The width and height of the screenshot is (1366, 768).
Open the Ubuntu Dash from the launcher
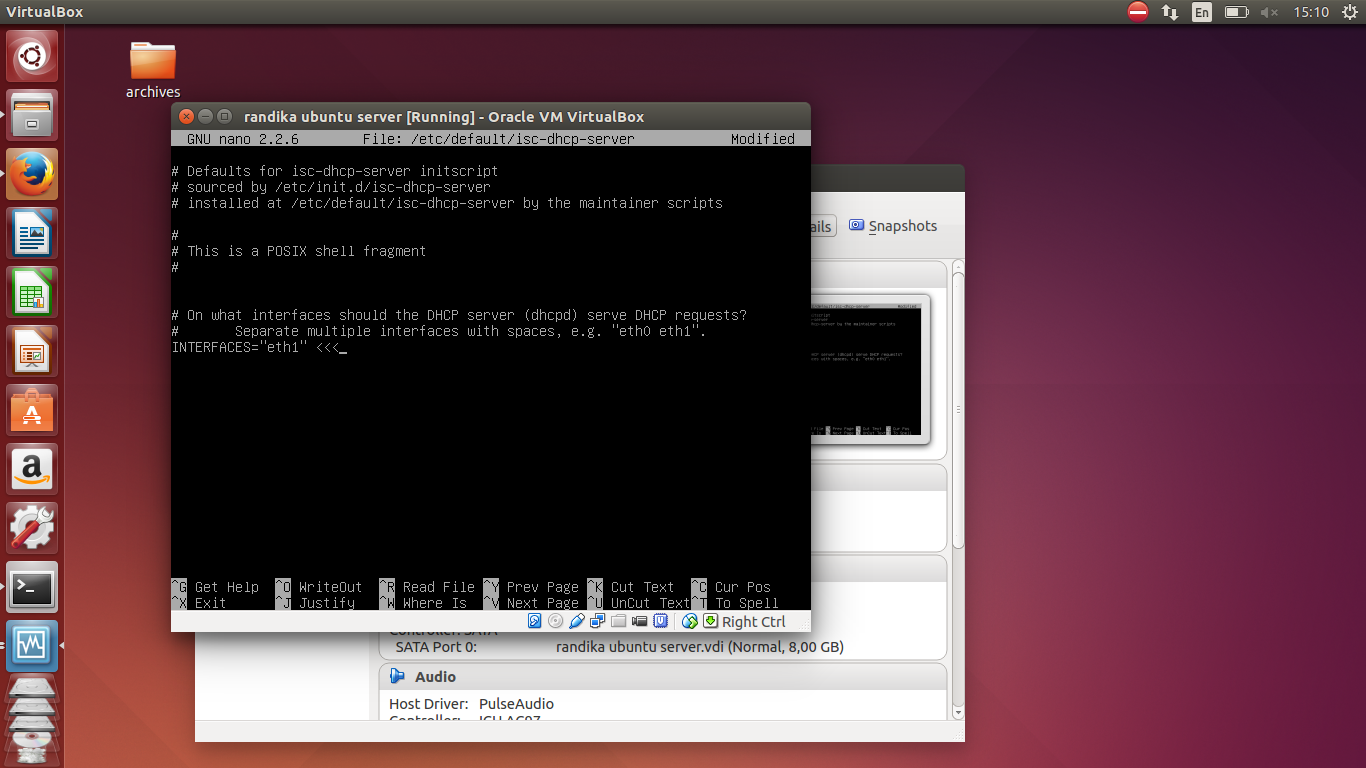coord(32,56)
